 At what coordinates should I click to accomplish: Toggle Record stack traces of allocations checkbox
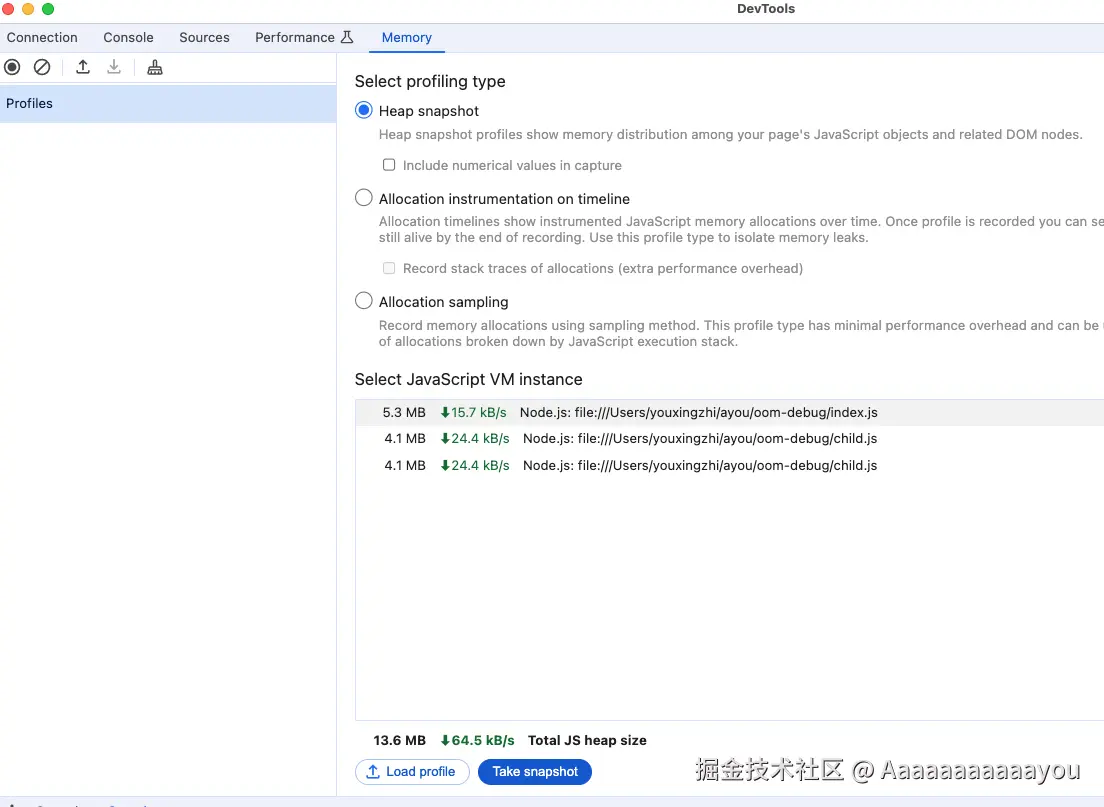(x=389, y=268)
